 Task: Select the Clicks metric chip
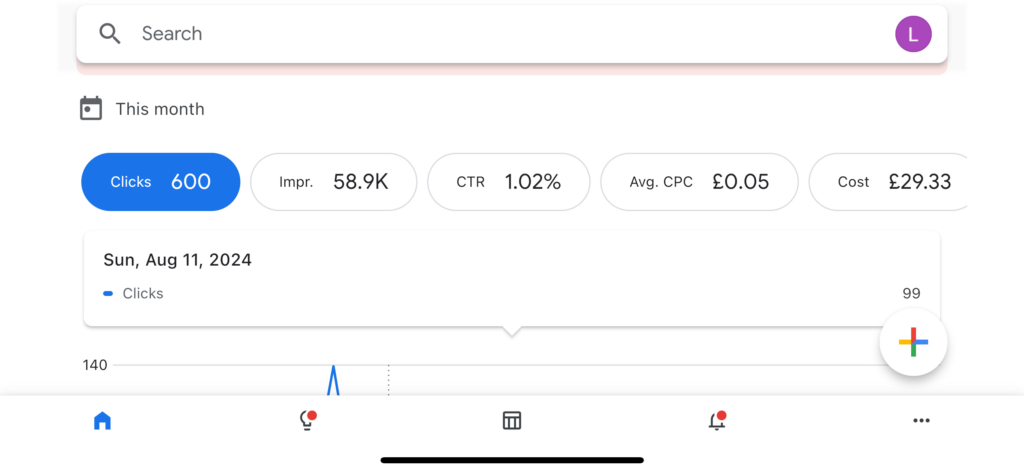pos(160,182)
